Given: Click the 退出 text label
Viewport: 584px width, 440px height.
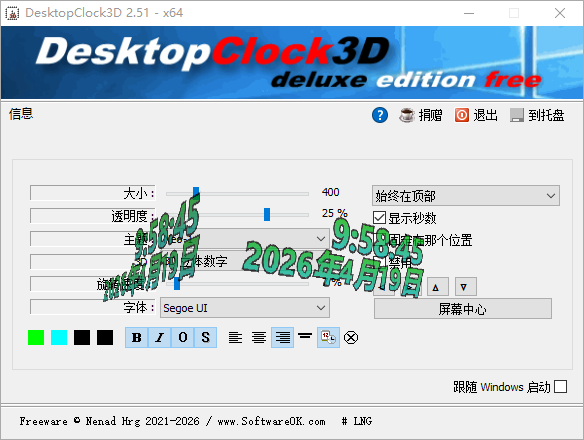Looking at the screenshot, I should 485,115.
